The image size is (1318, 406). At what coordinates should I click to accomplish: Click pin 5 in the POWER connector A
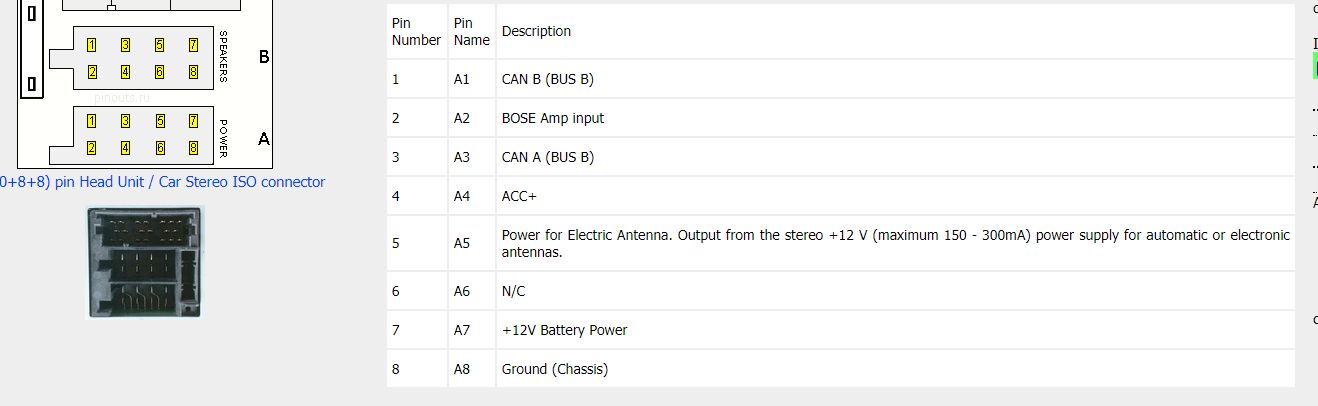[159, 121]
